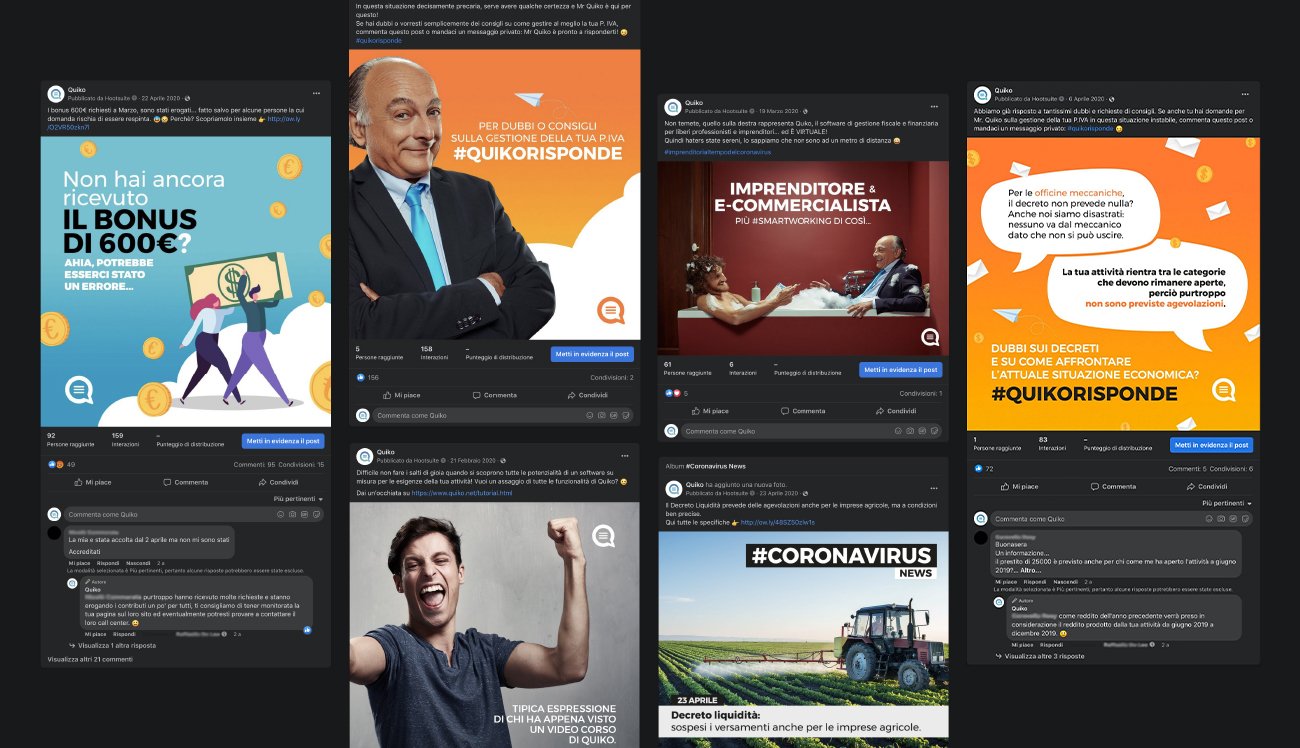Boost the 6 Aprile decreti post with Metti in evidenza
1300x748 pixels.
tap(1211, 445)
